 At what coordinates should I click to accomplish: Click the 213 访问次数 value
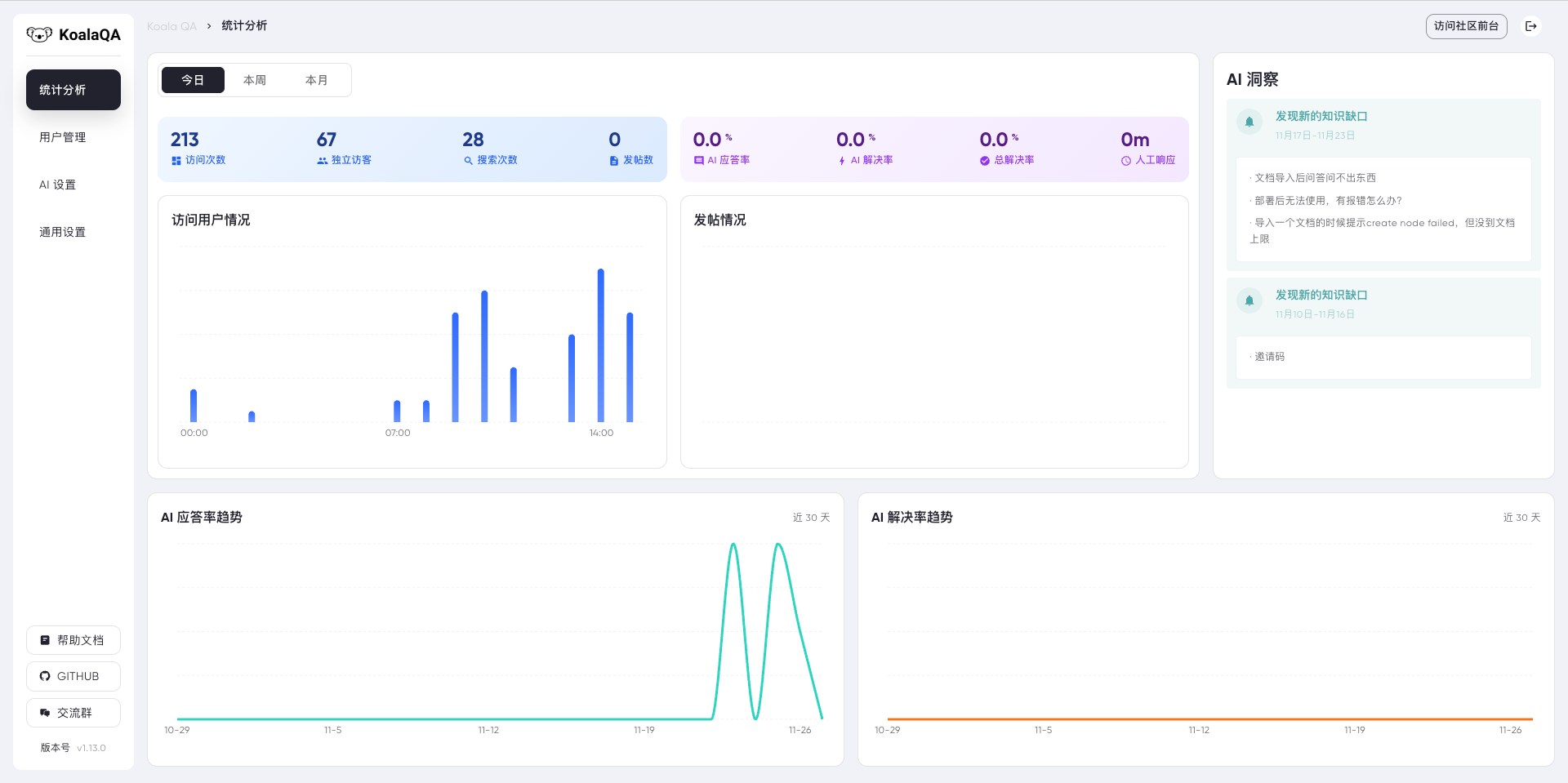185,140
